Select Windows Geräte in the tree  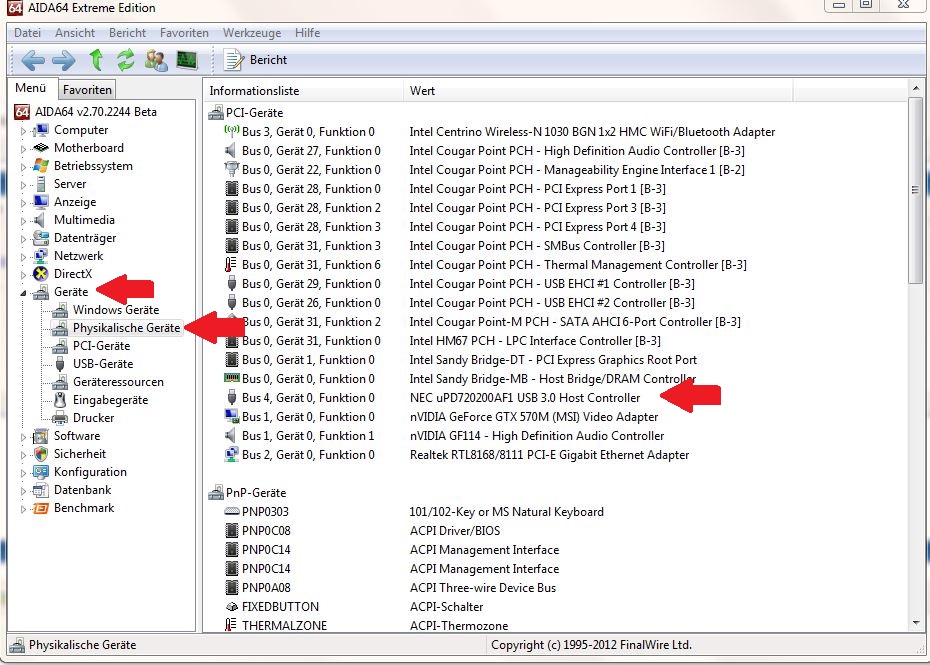tap(116, 310)
